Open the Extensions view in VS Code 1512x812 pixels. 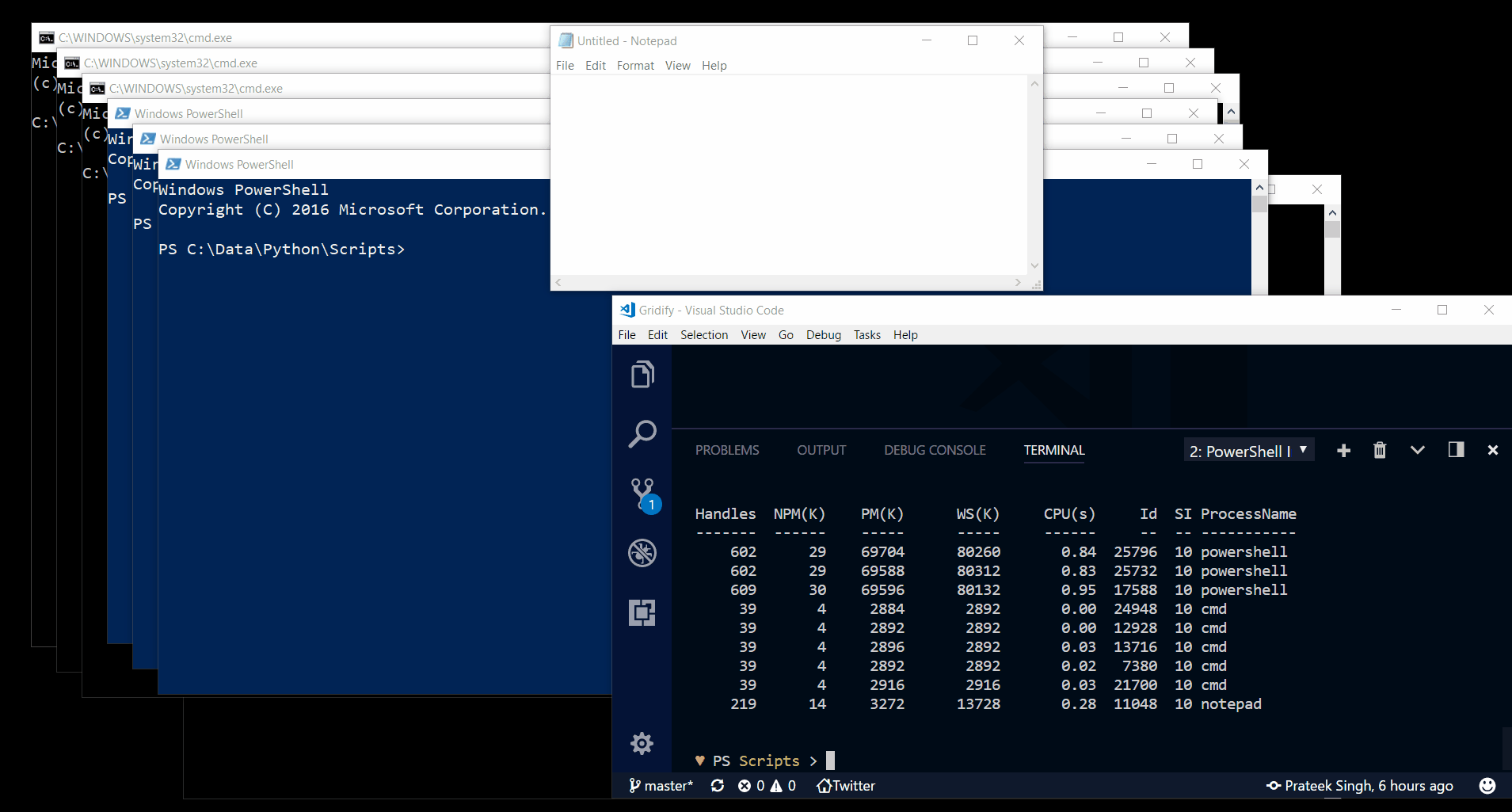coord(642,612)
